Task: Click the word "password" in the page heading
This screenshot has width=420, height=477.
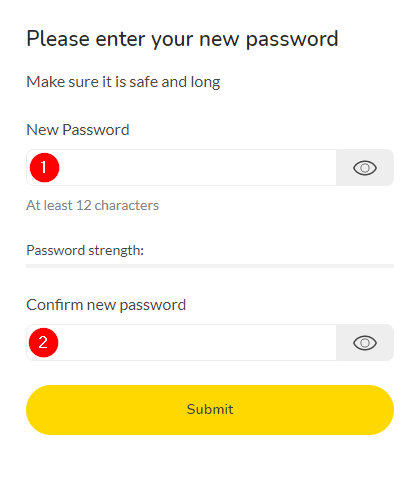Action: coord(292,41)
